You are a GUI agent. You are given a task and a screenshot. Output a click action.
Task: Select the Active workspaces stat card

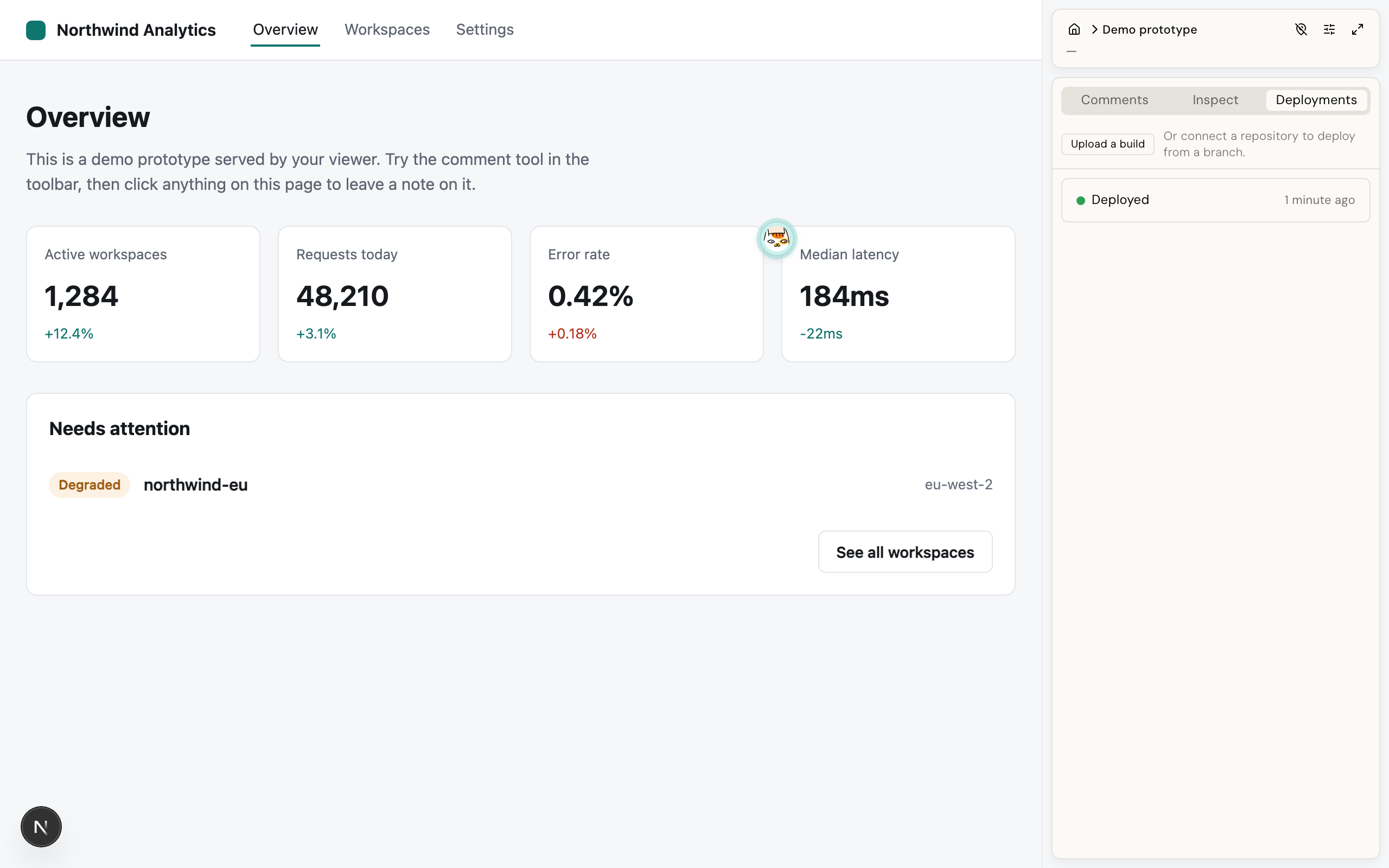coord(143,294)
